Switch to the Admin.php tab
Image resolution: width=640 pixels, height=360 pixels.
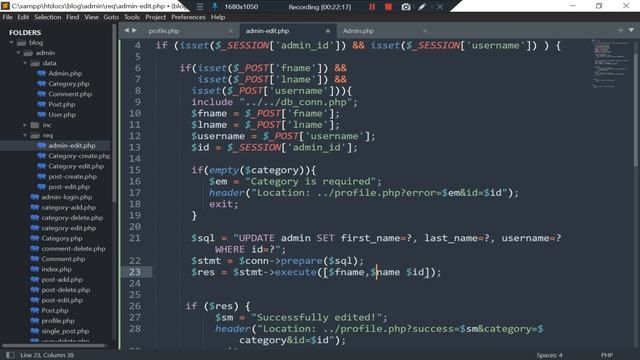(358, 31)
